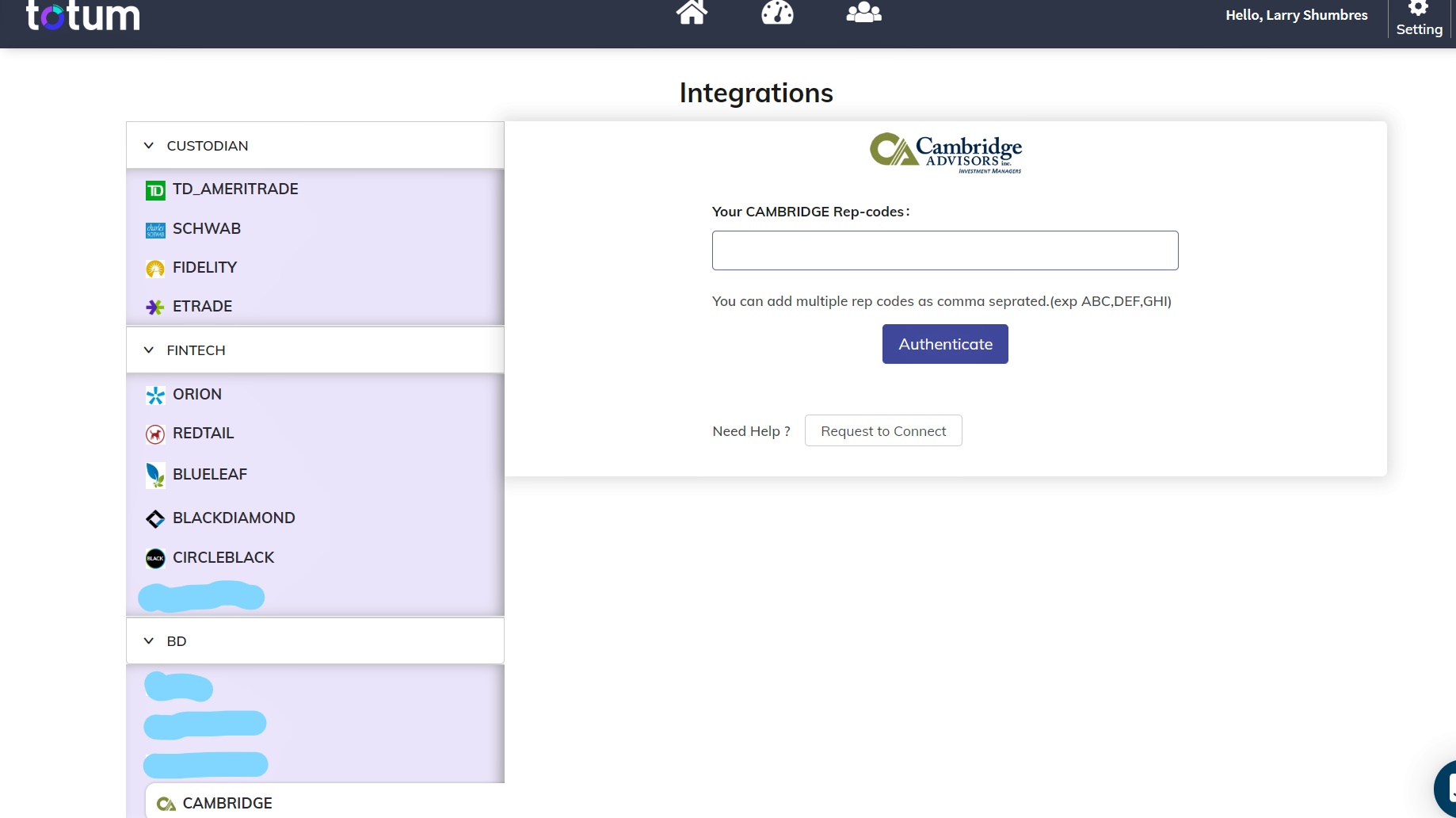
Task: Open REDTAIL integration
Action: tap(203, 434)
